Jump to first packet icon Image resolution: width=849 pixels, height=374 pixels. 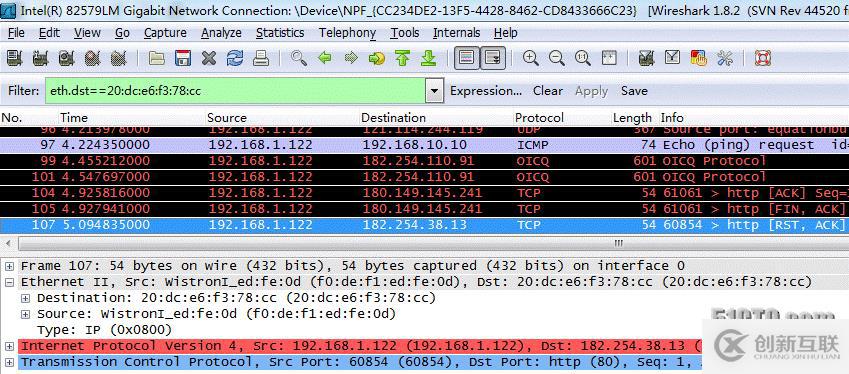click(x=402, y=58)
